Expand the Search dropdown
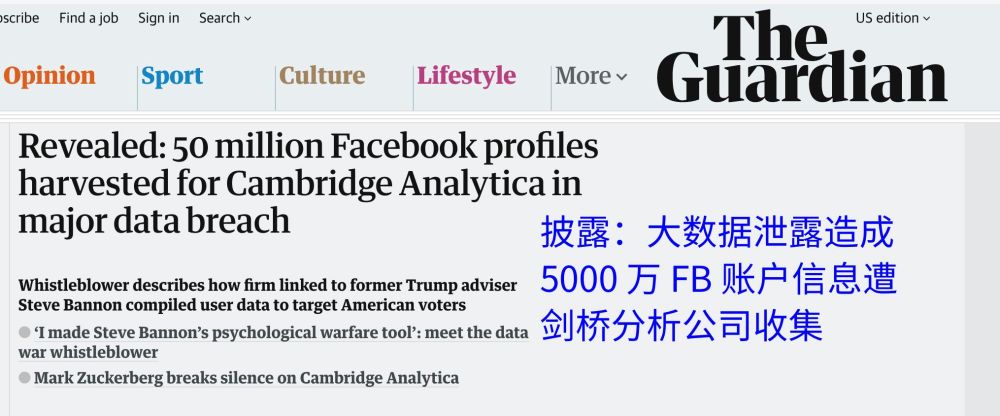Image resolution: width=1000 pixels, height=416 pixels. tap(224, 18)
